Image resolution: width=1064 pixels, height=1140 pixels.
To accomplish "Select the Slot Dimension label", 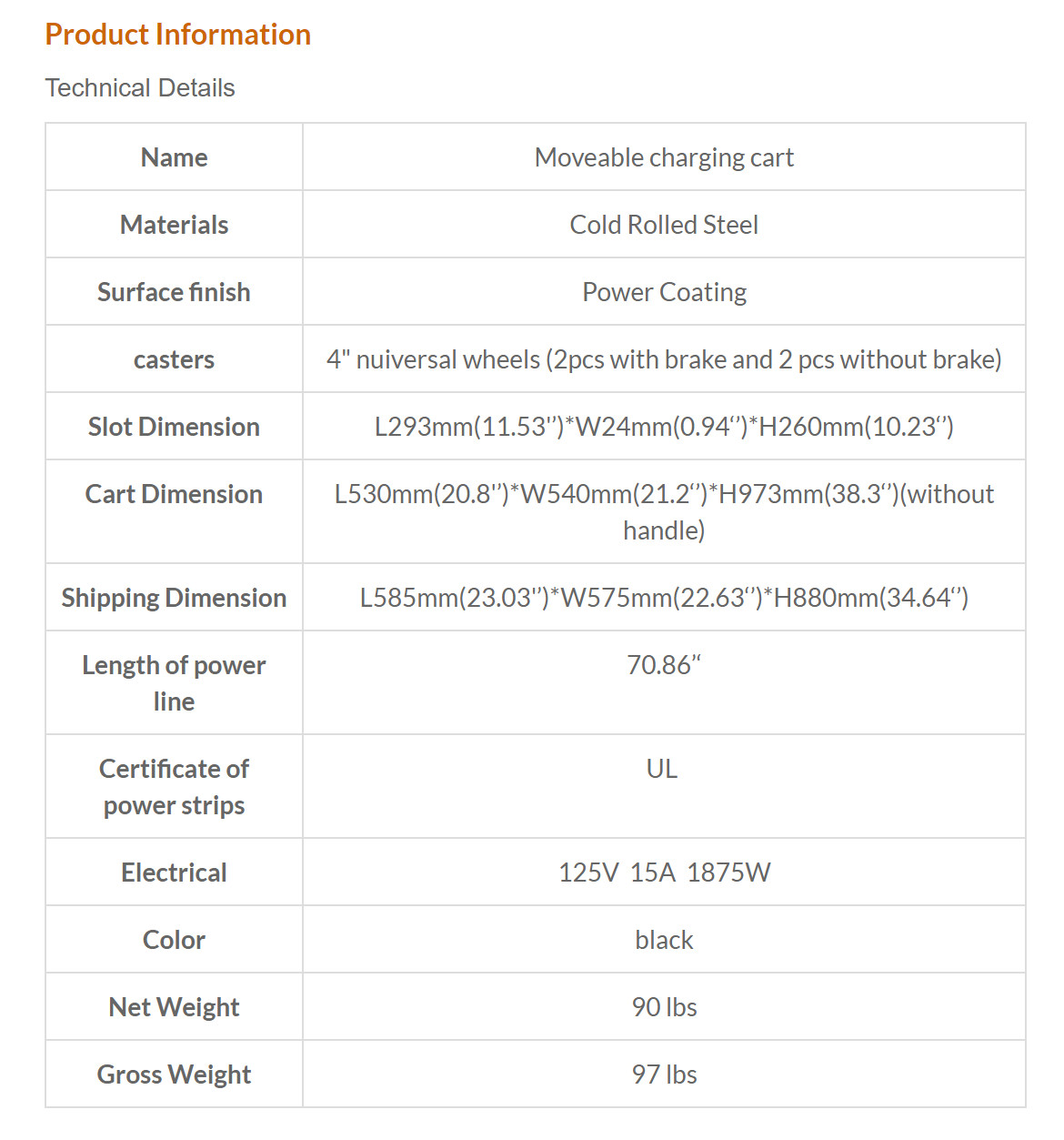I will [x=175, y=427].
